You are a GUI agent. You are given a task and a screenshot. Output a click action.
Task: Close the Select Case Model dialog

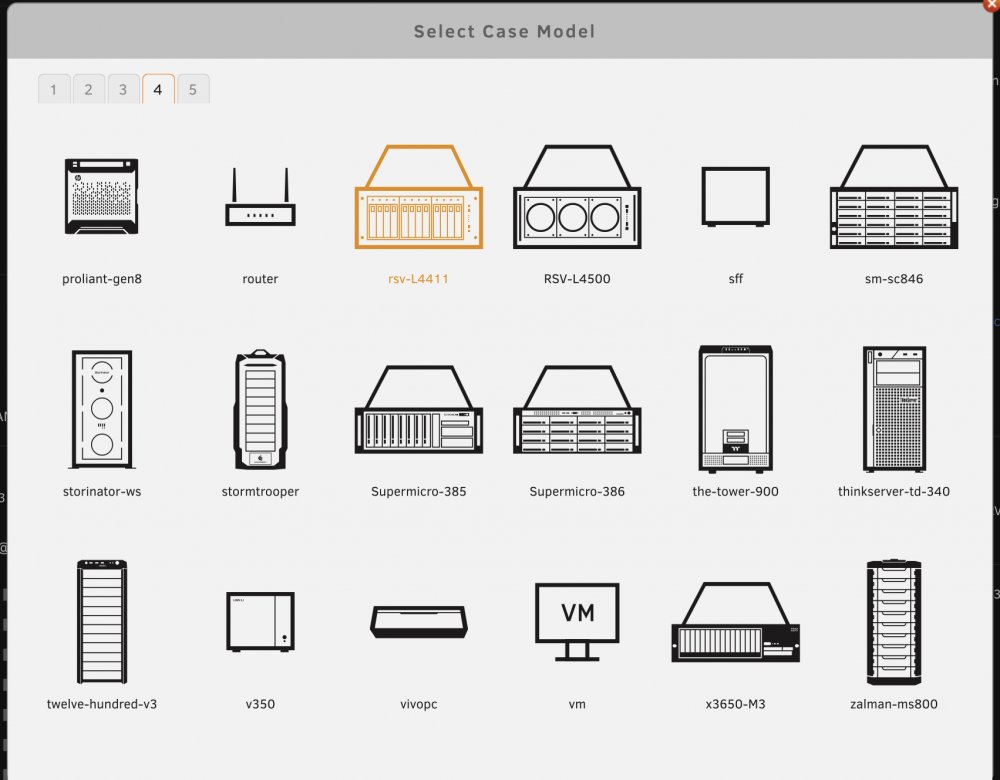(x=992, y=4)
